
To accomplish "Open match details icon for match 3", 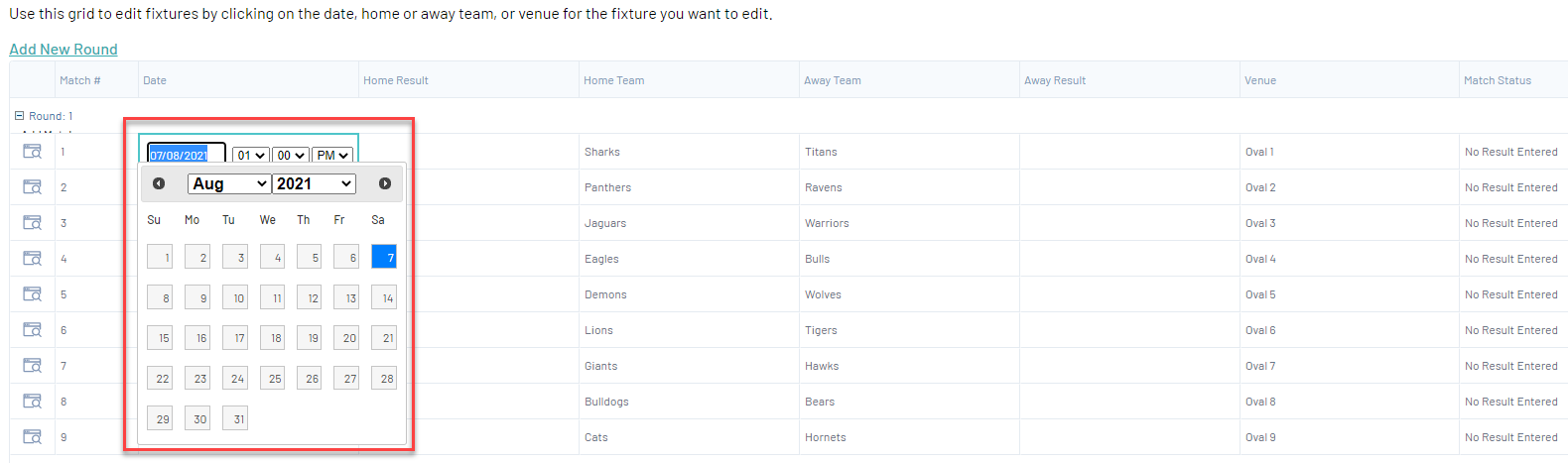I will click(33, 223).
